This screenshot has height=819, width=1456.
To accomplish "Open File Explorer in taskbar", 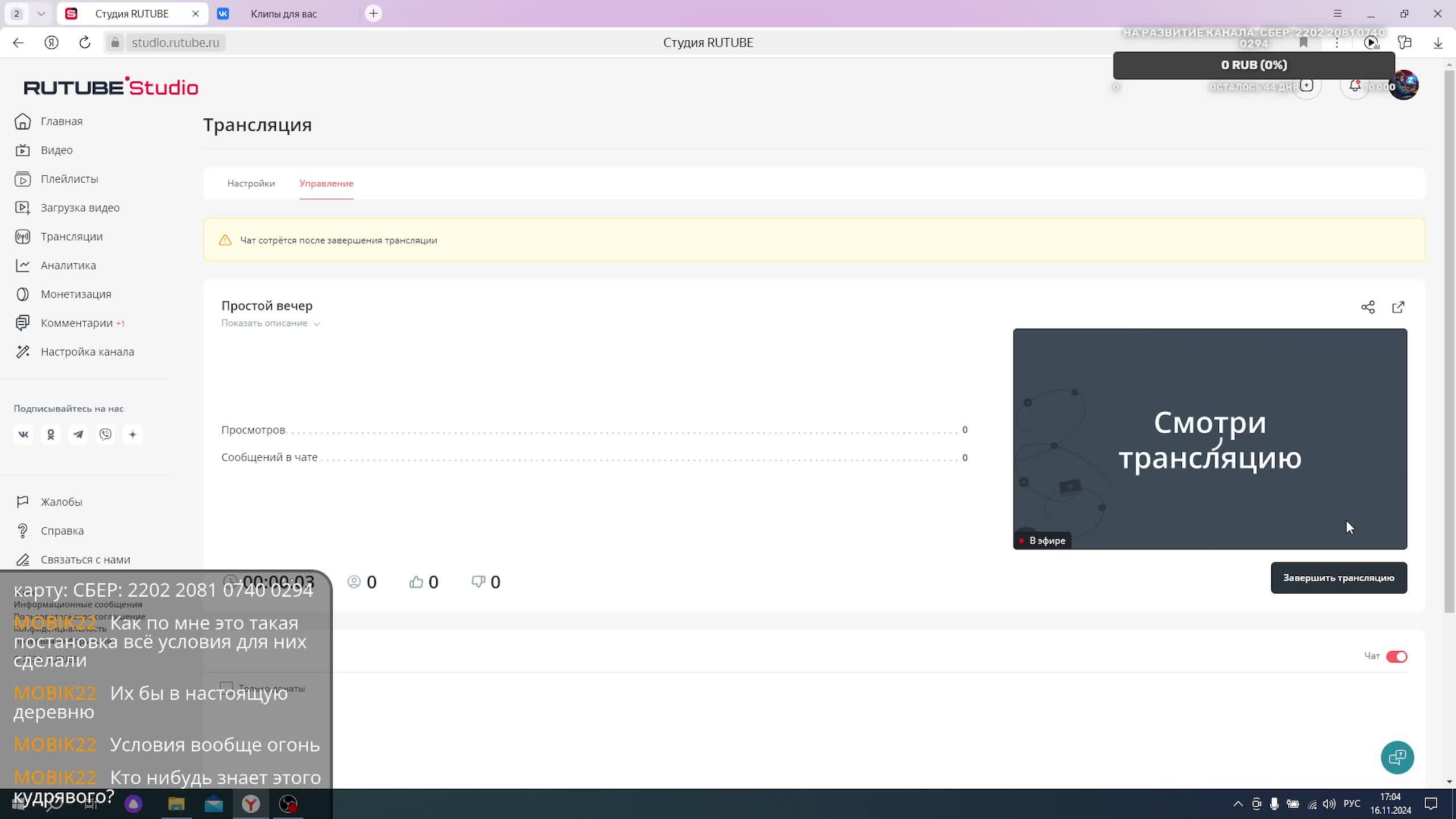I will coord(176,804).
